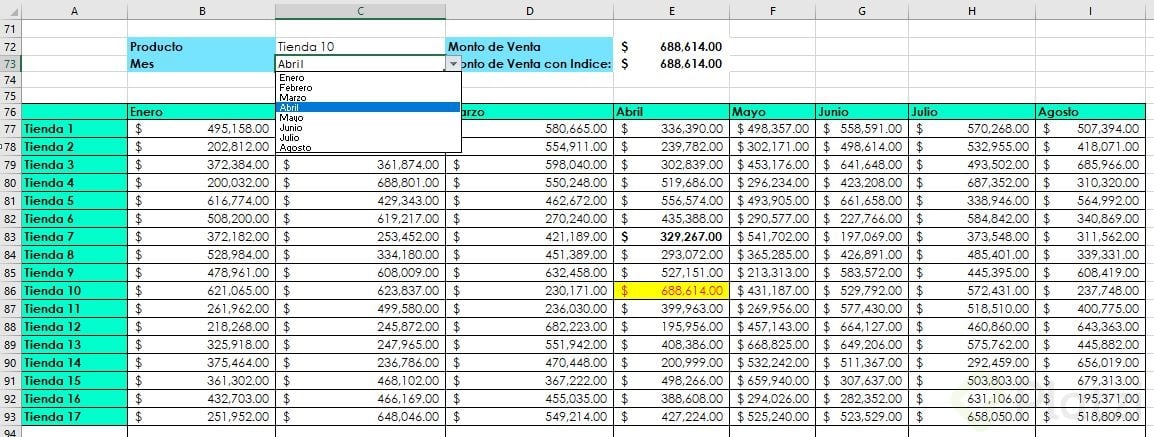This screenshot has height=437, width=1154.
Task: Click the Monto de Venta label
Action: pyautogui.click(x=529, y=46)
